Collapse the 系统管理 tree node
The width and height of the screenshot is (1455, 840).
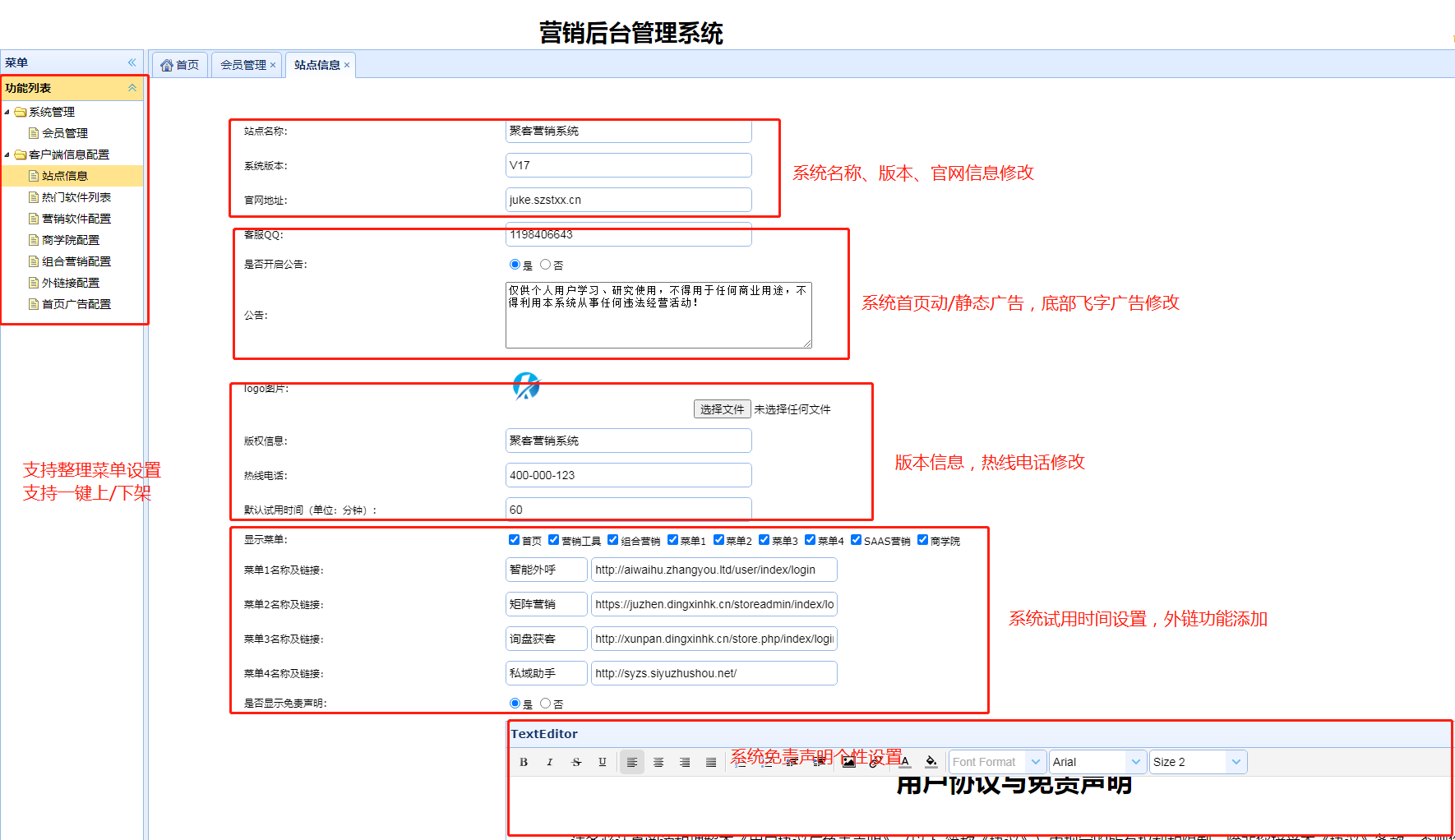point(7,112)
